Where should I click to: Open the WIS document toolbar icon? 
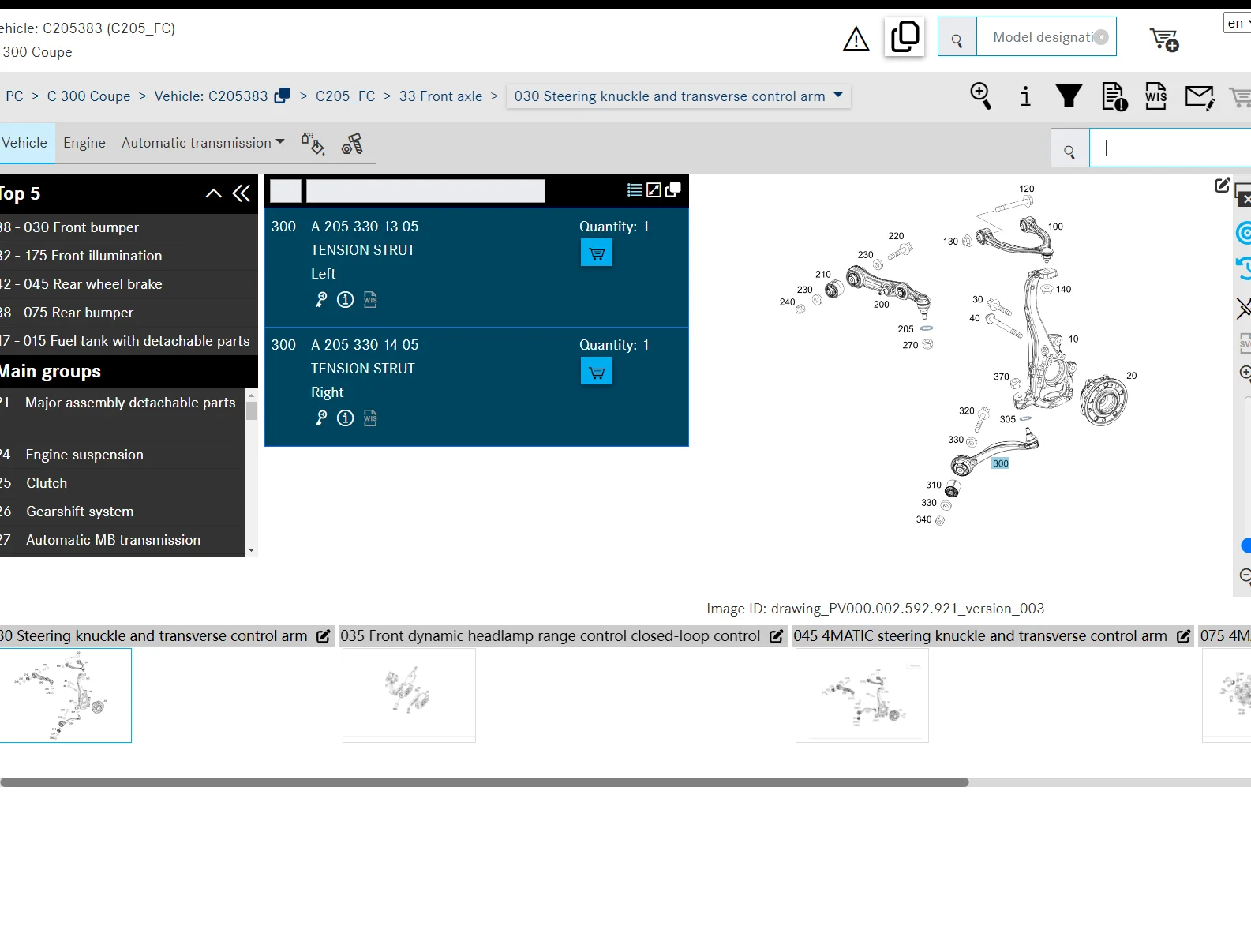1156,96
